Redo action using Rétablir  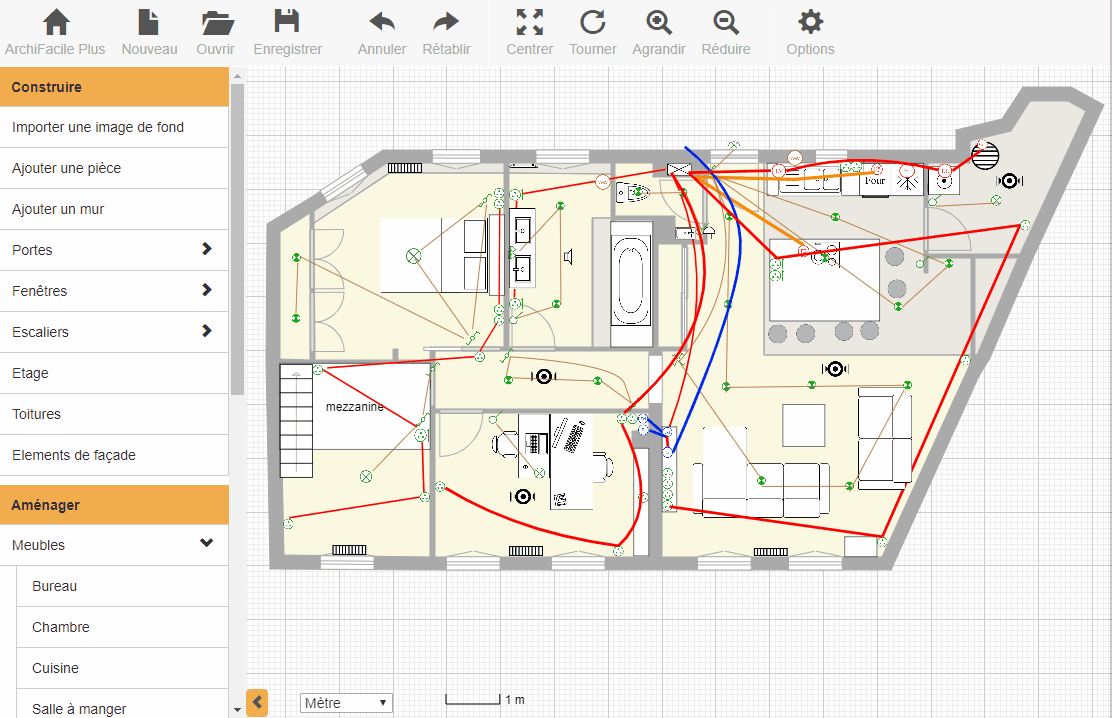point(446,23)
